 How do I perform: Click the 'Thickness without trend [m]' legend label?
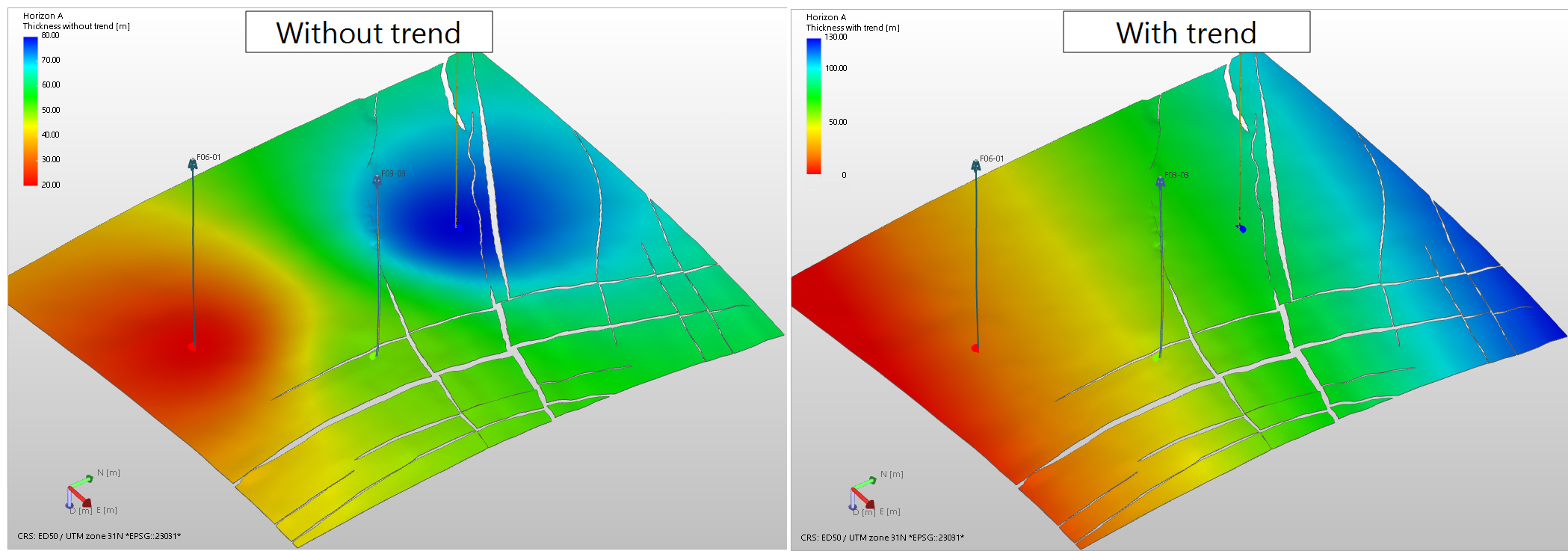tap(76, 26)
